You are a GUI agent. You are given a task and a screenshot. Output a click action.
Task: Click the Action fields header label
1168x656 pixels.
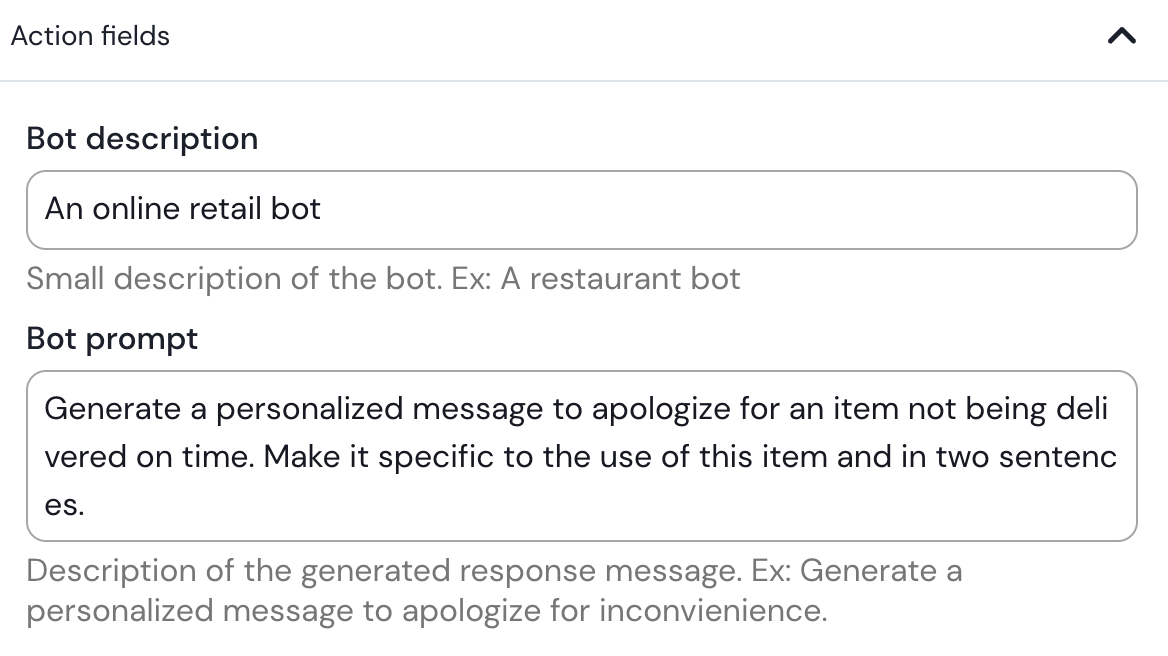pyautogui.click(x=90, y=35)
